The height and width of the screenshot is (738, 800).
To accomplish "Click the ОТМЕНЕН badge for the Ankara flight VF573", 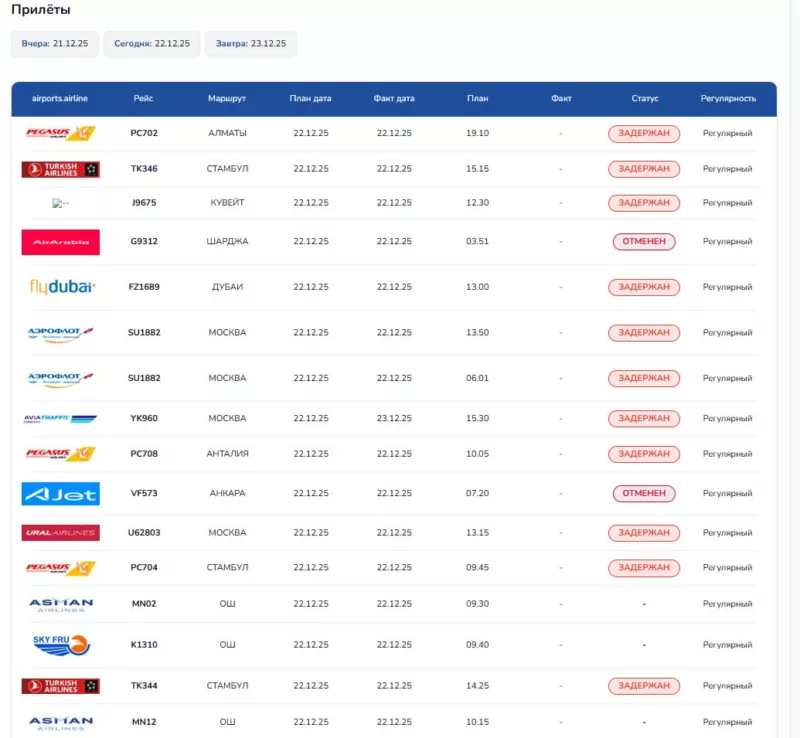I will 644,494.
